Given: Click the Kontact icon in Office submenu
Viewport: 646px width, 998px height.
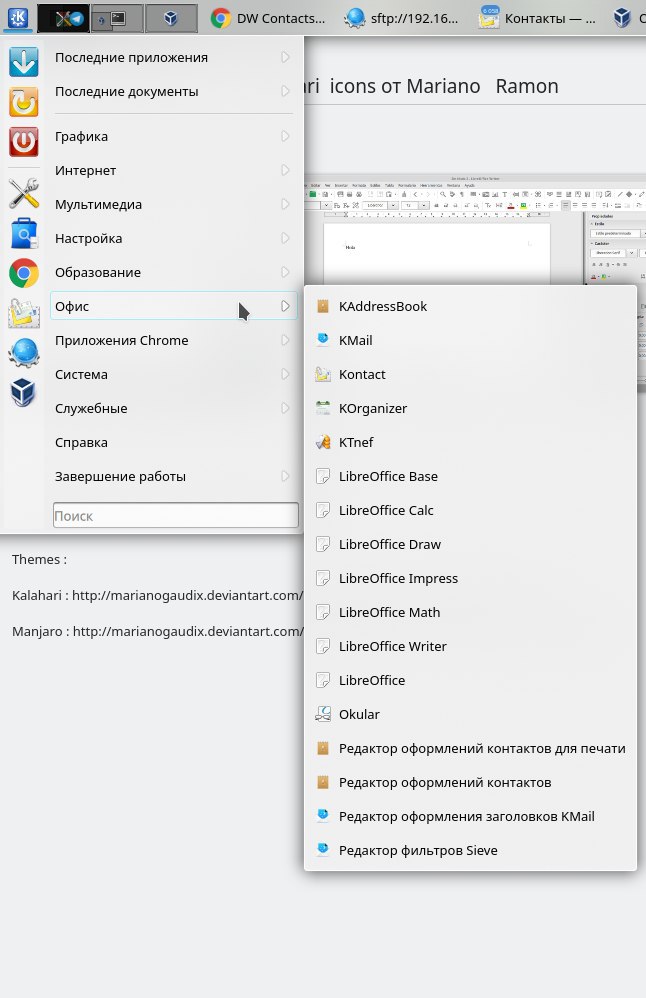Looking at the screenshot, I should [x=323, y=374].
